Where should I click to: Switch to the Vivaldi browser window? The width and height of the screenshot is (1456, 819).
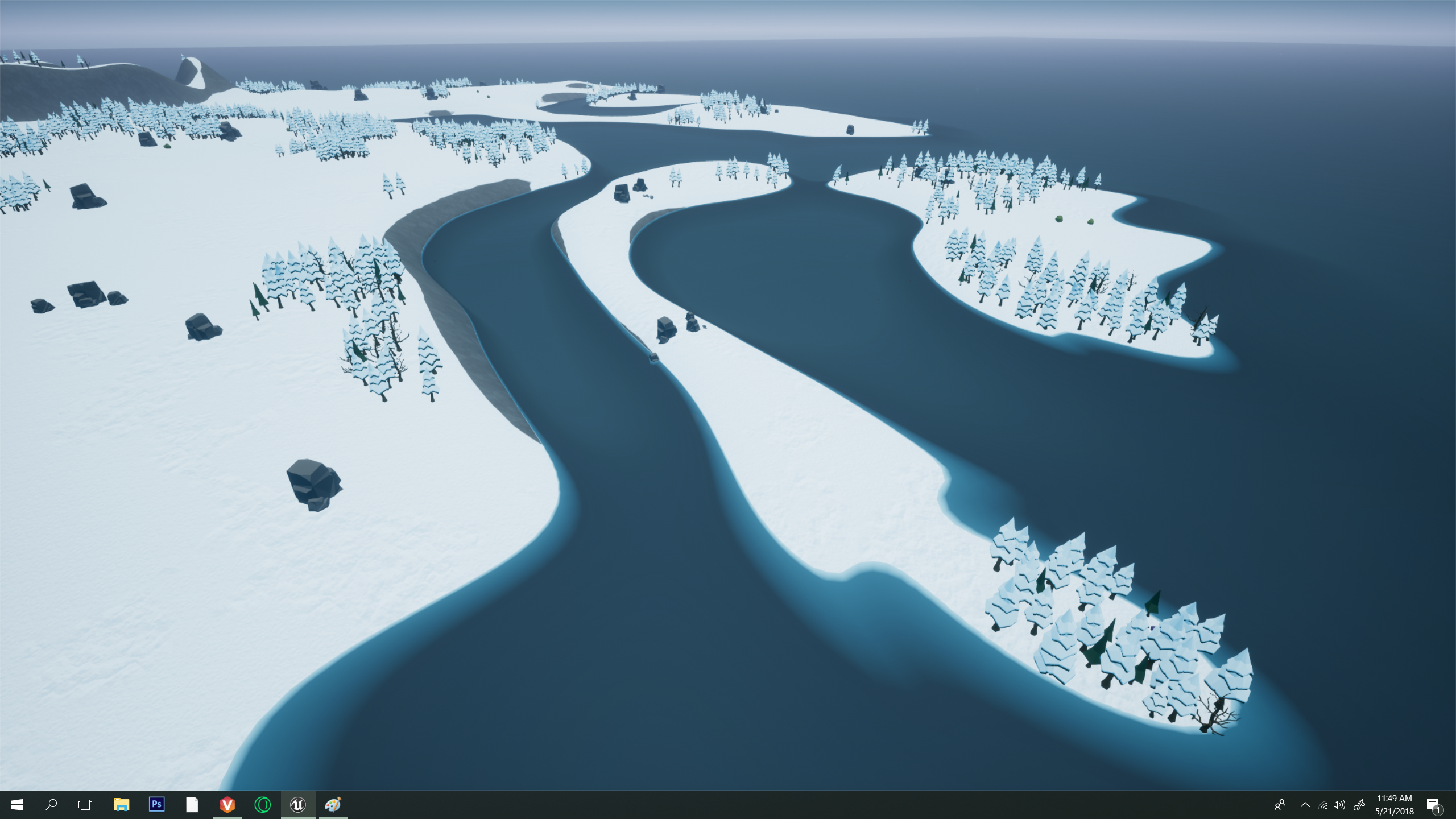pyautogui.click(x=227, y=805)
